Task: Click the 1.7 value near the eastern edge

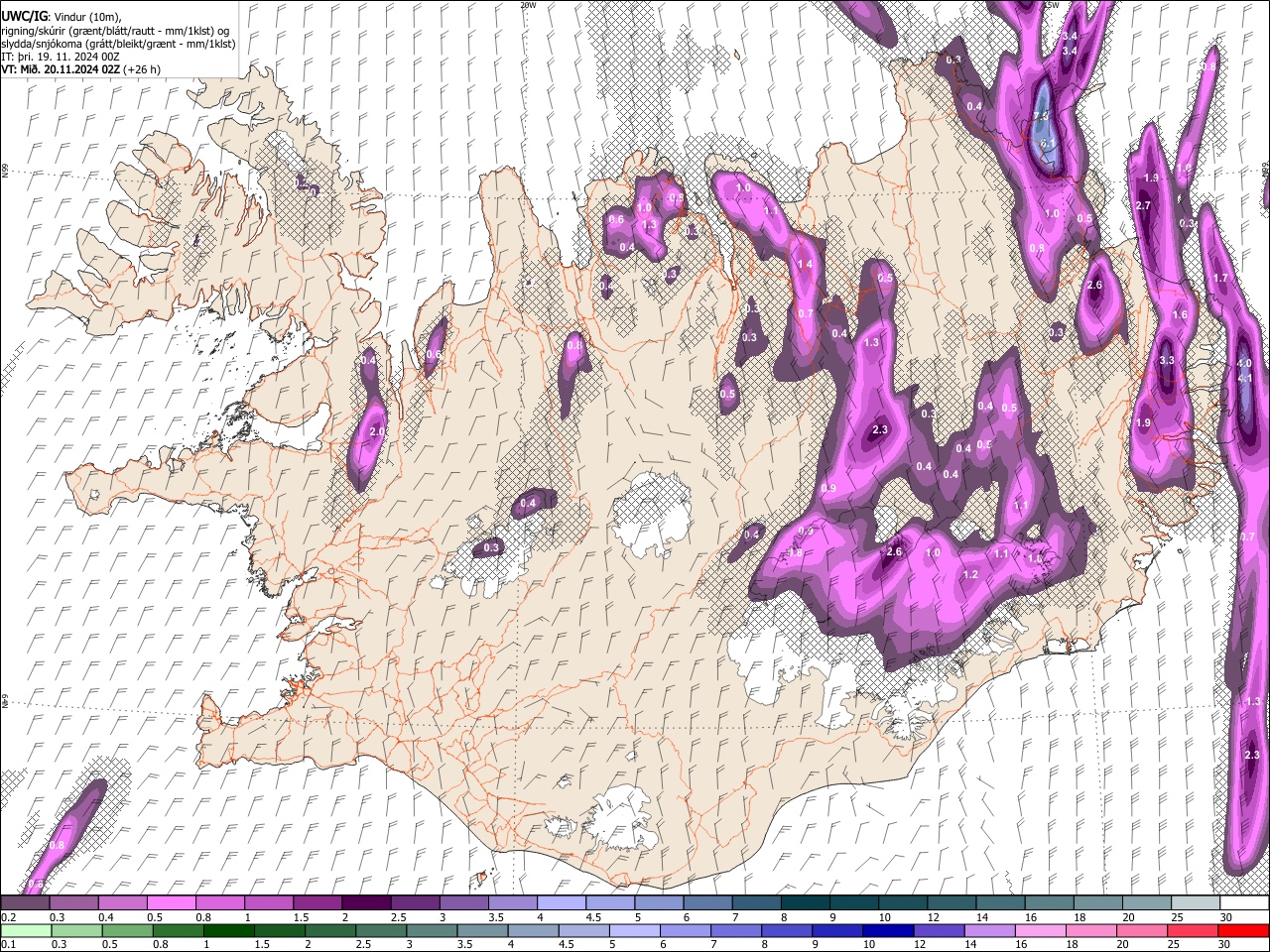Action: (1220, 279)
